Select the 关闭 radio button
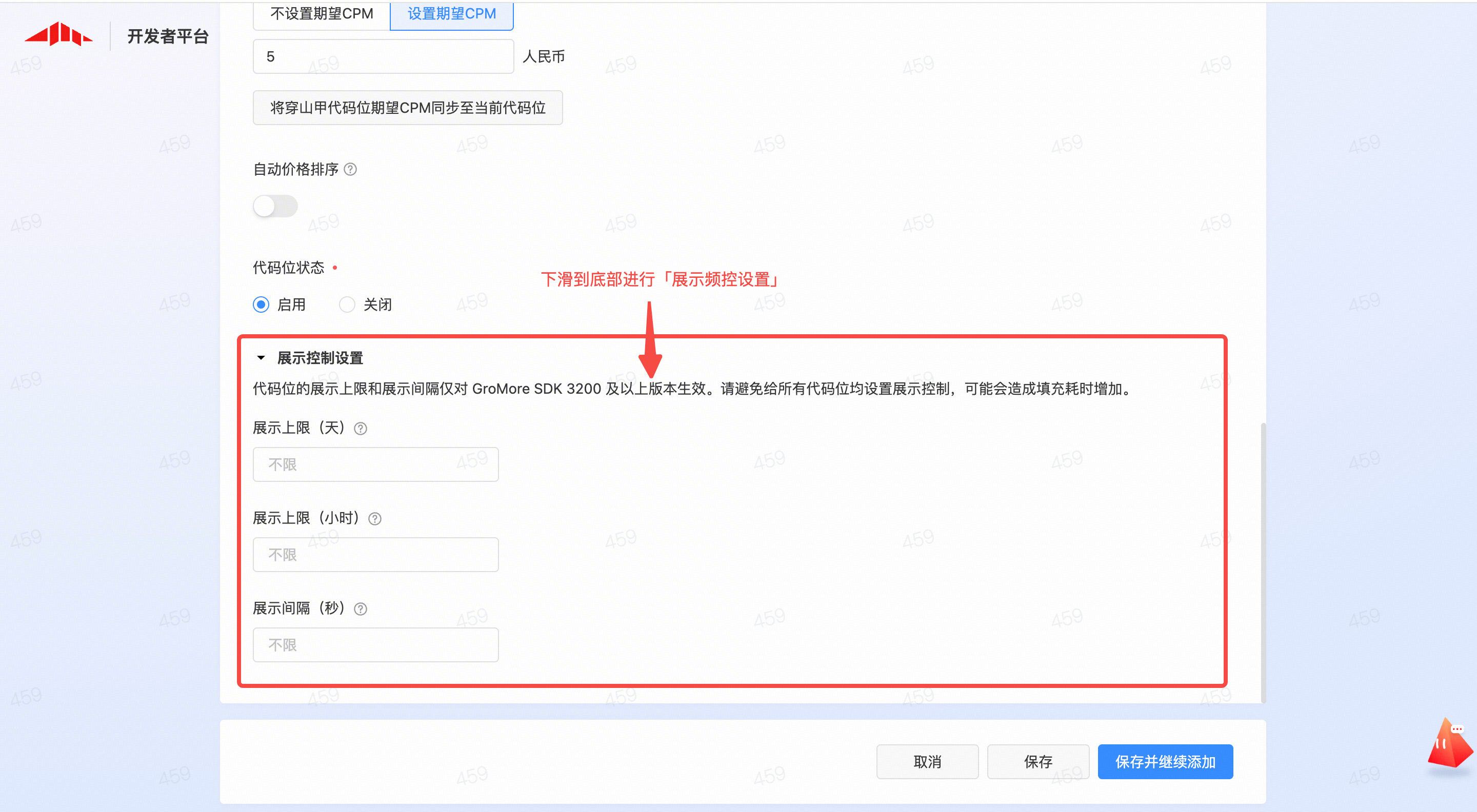Screen dimensions: 1477x812 click(x=347, y=304)
